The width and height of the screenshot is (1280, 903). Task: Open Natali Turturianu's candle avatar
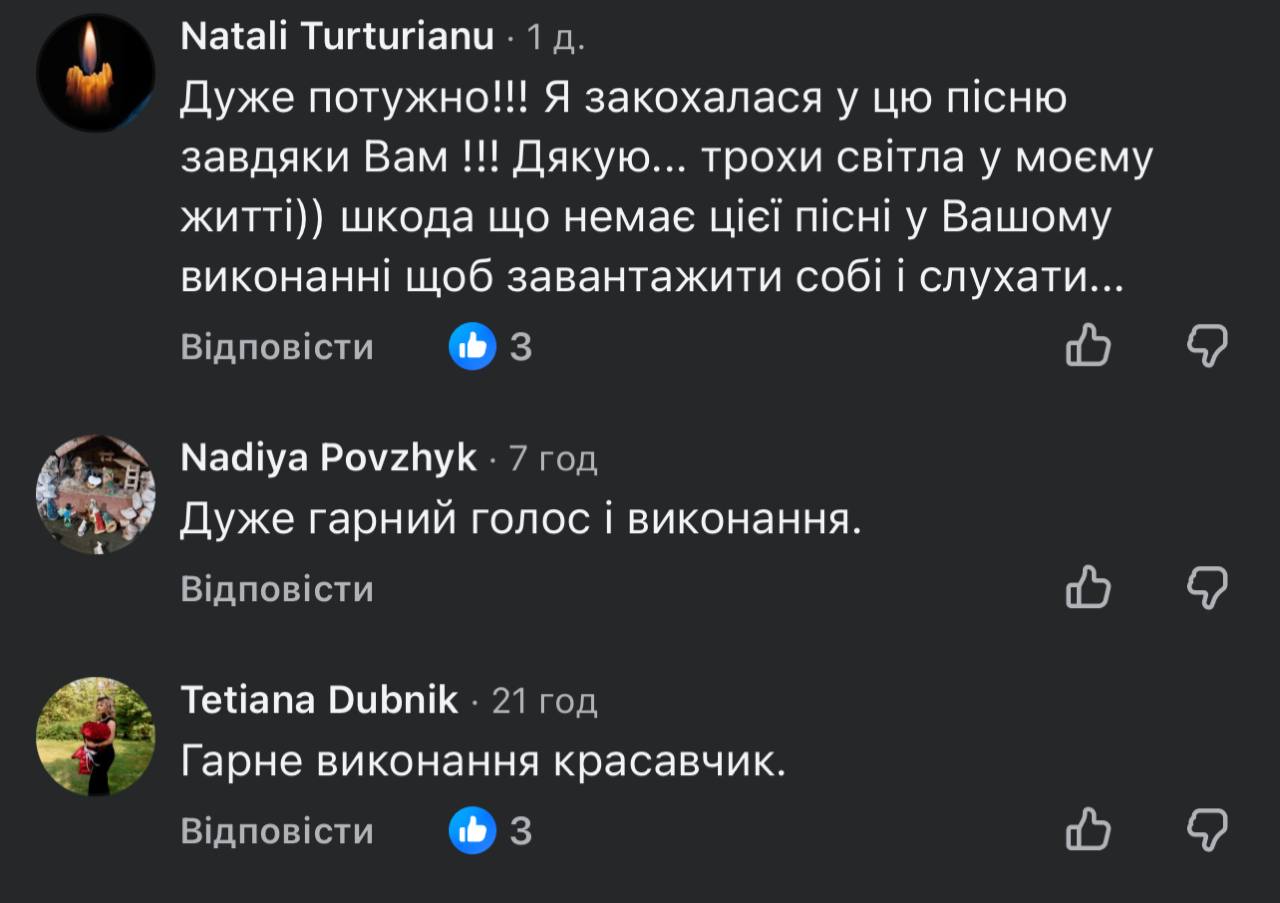(x=95, y=72)
